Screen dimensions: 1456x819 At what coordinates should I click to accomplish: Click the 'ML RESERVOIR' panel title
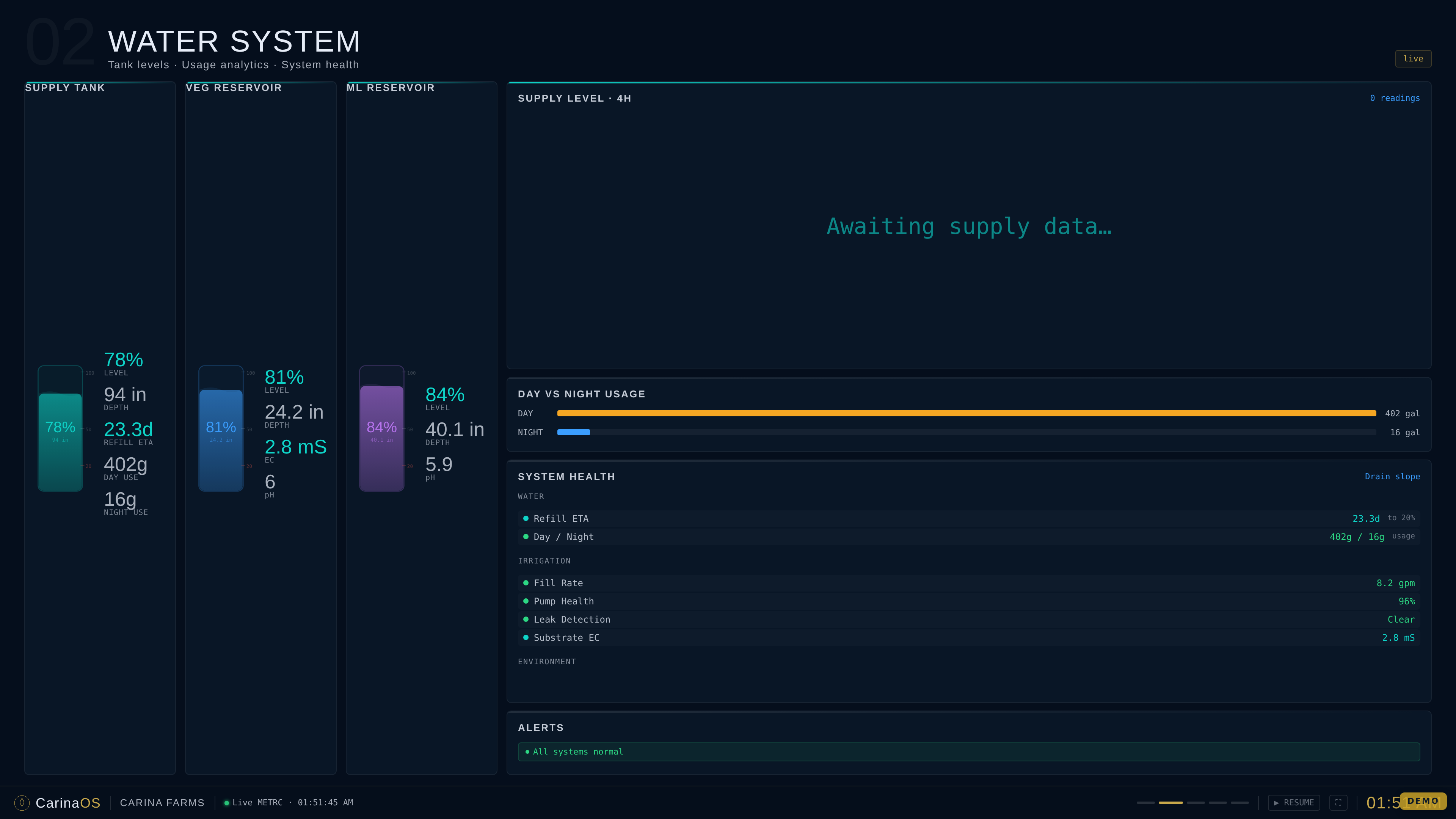(x=391, y=88)
